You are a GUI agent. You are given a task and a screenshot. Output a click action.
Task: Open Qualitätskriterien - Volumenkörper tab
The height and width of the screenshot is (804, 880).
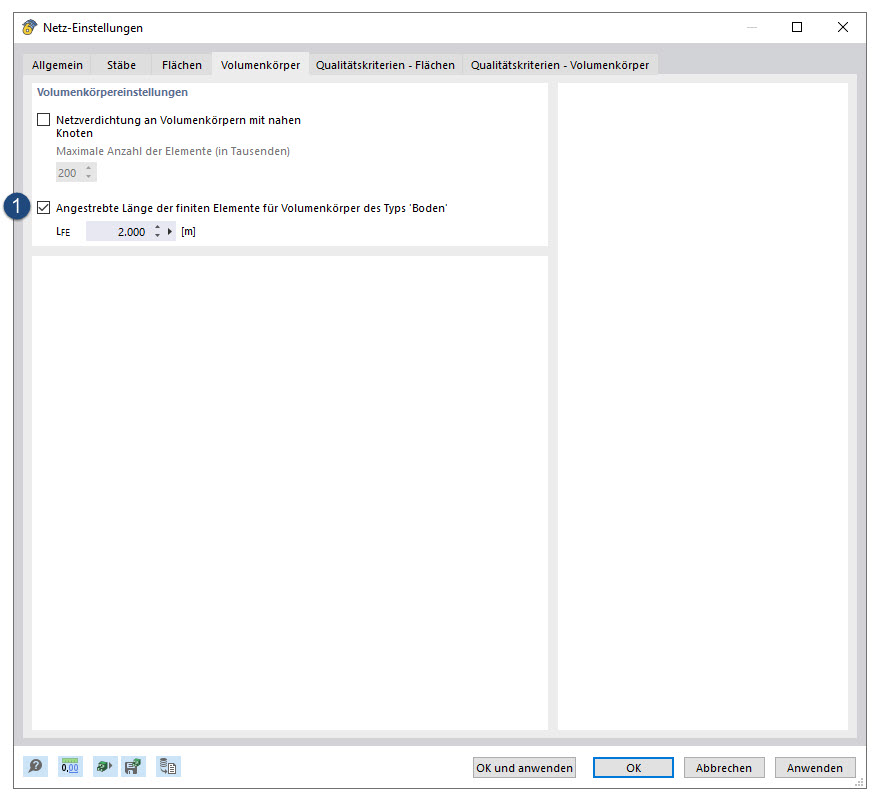[560, 65]
